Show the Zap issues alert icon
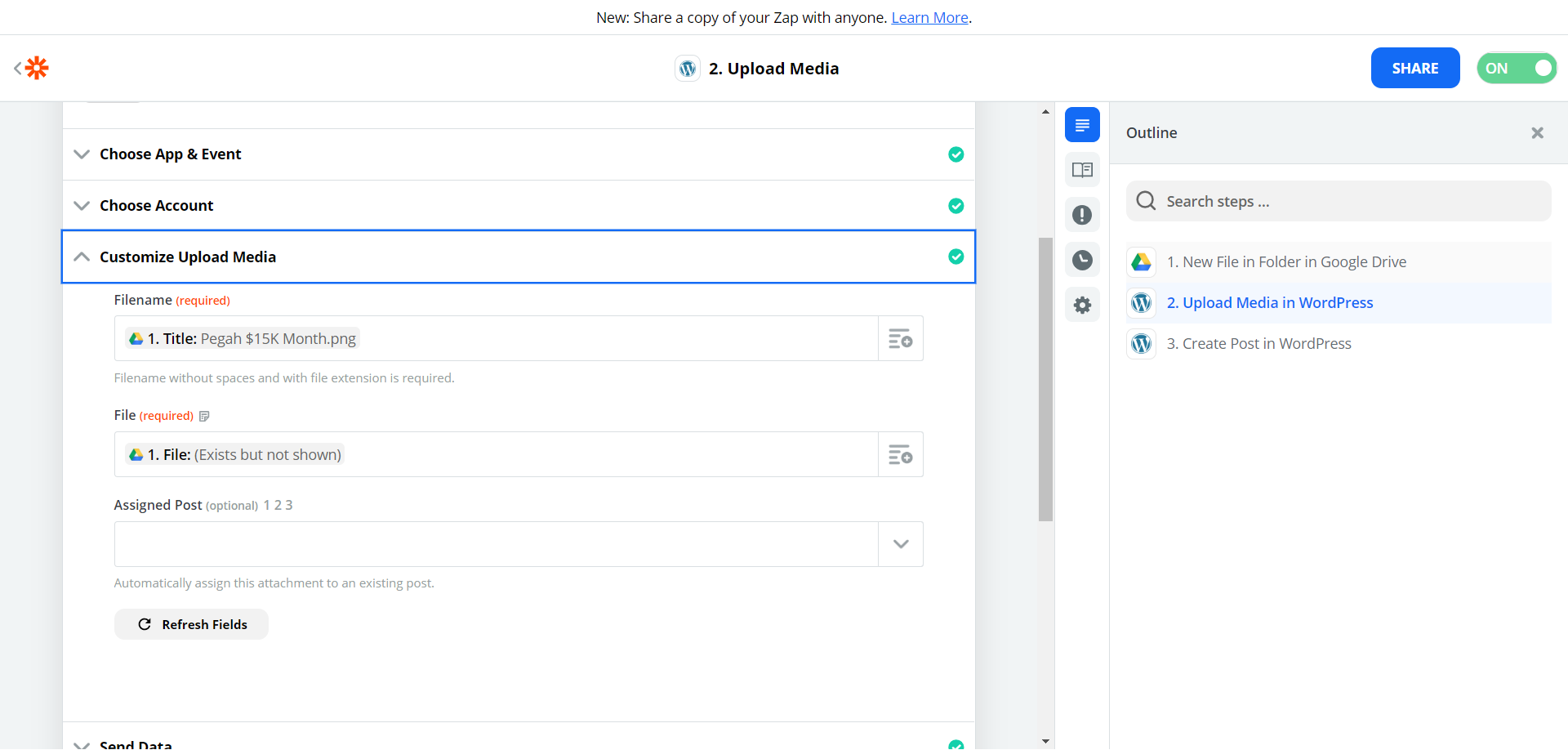 pyautogui.click(x=1082, y=215)
